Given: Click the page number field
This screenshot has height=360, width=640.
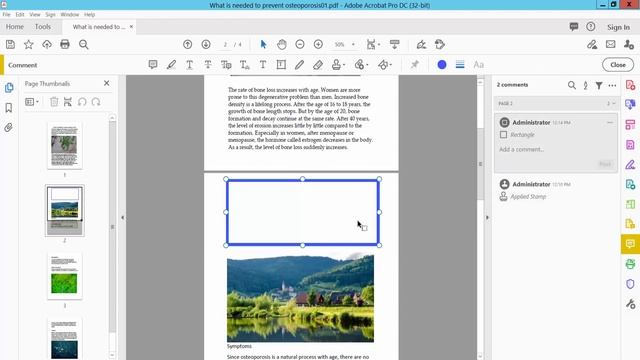Looking at the screenshot, I should (x=225, y=44).
